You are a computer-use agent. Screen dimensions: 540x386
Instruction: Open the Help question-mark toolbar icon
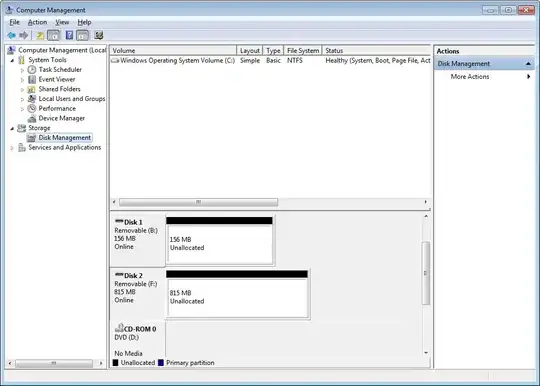69,35
